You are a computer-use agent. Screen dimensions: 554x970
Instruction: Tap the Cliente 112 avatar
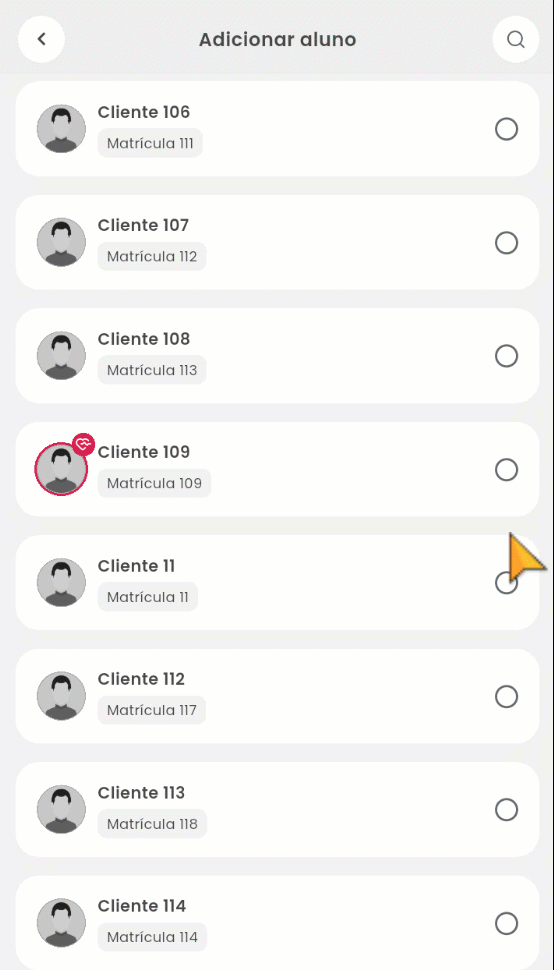(x=61, y=696)
